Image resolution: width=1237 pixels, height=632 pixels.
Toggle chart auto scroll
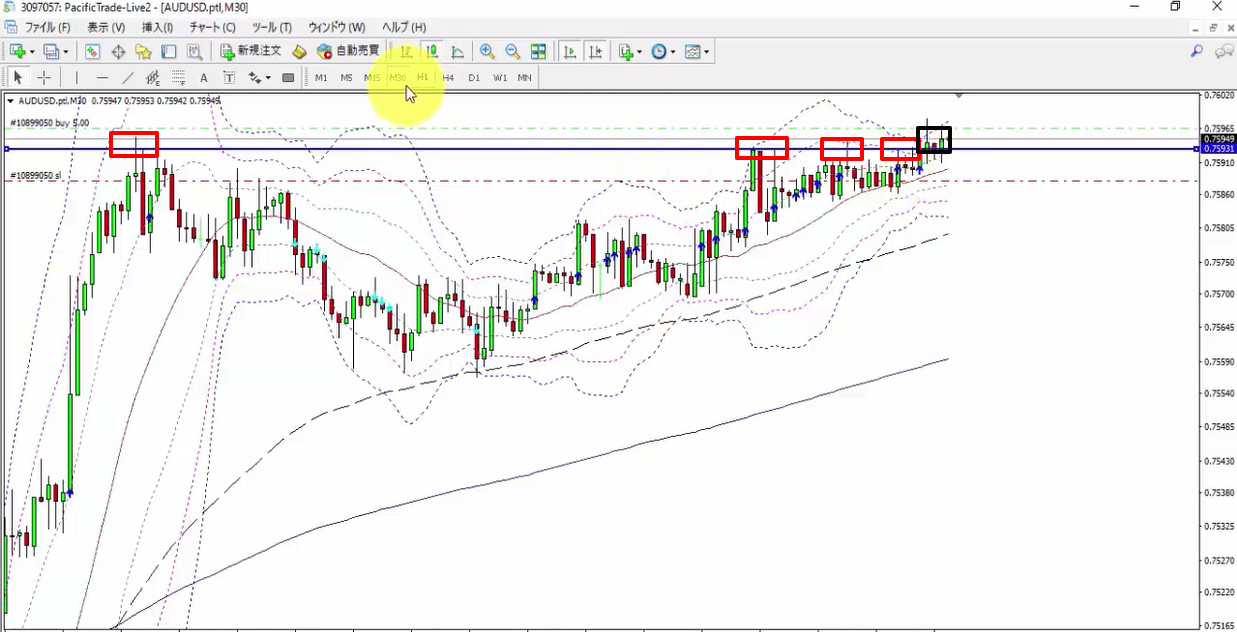tap(570, 51)
